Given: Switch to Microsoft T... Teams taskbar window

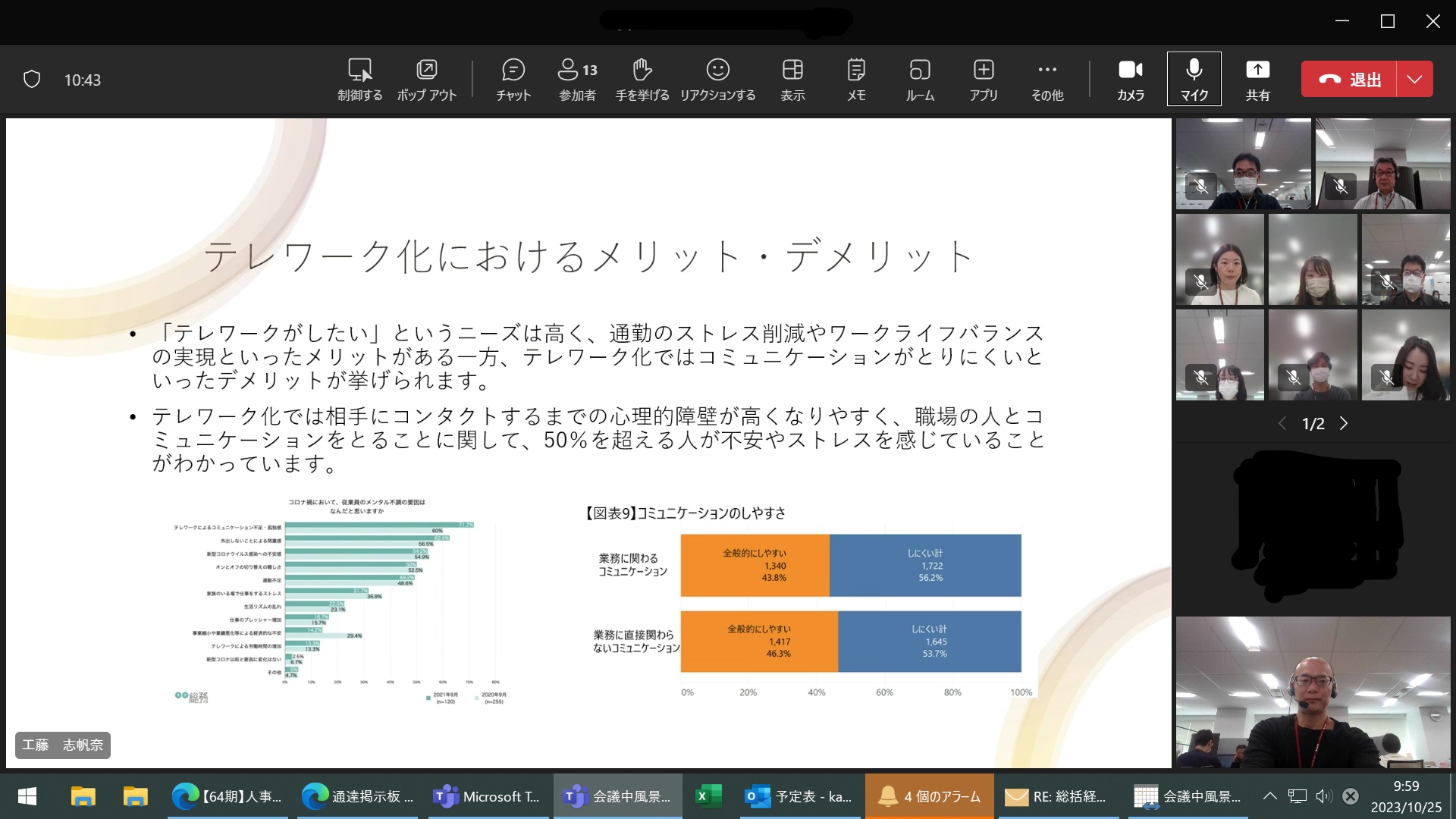Looking at the screenshot, I should click(x=487, y=796).
